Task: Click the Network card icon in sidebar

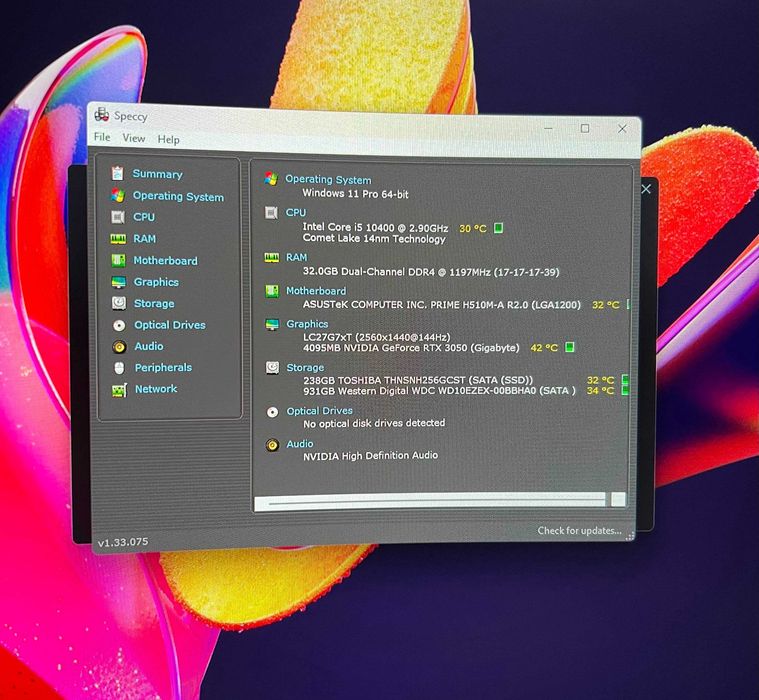Action: tap(120, 390)
